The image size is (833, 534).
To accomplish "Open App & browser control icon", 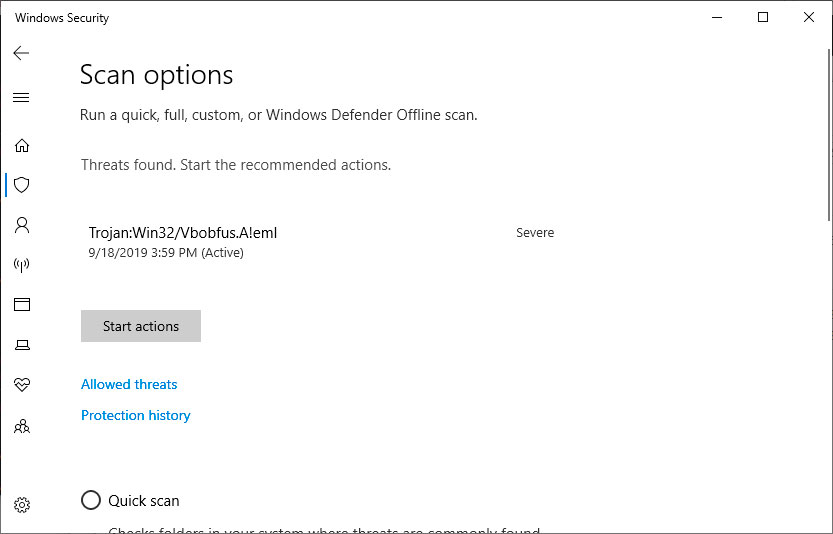I will coord(21,305).
